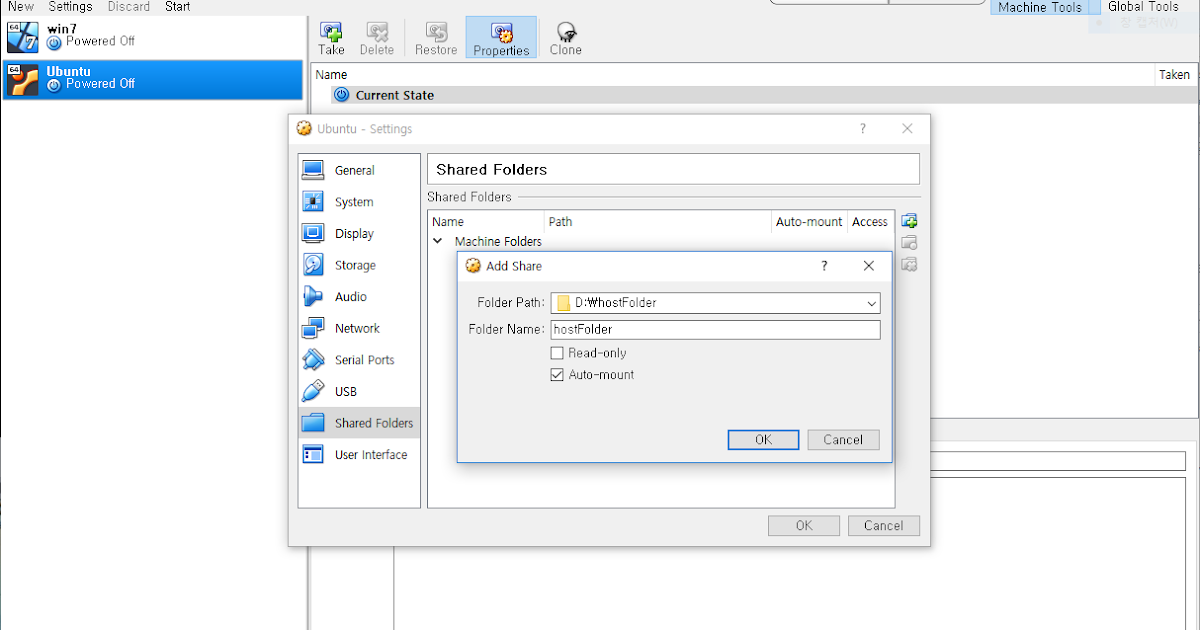Open the Settings menu
The width and height of the screenshot is (1200, 630).
(x=70, y=7)
